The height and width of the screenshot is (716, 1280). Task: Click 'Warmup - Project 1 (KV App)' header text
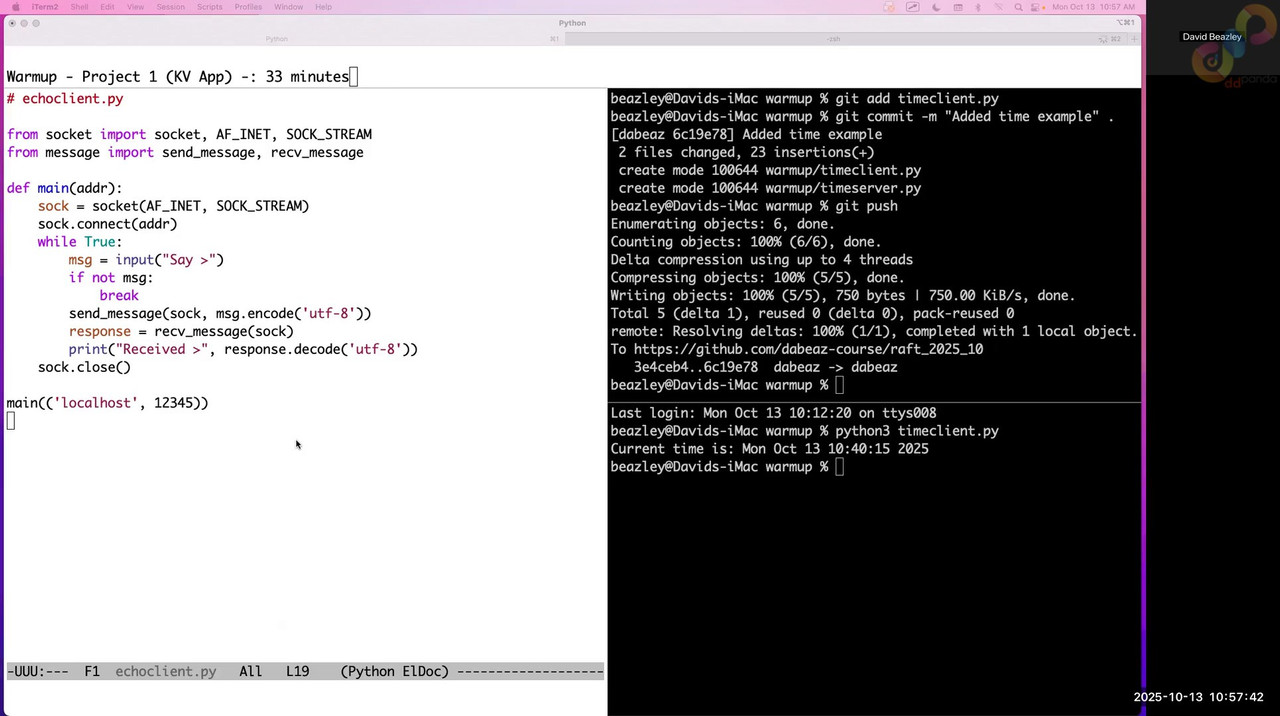[119, 77]
